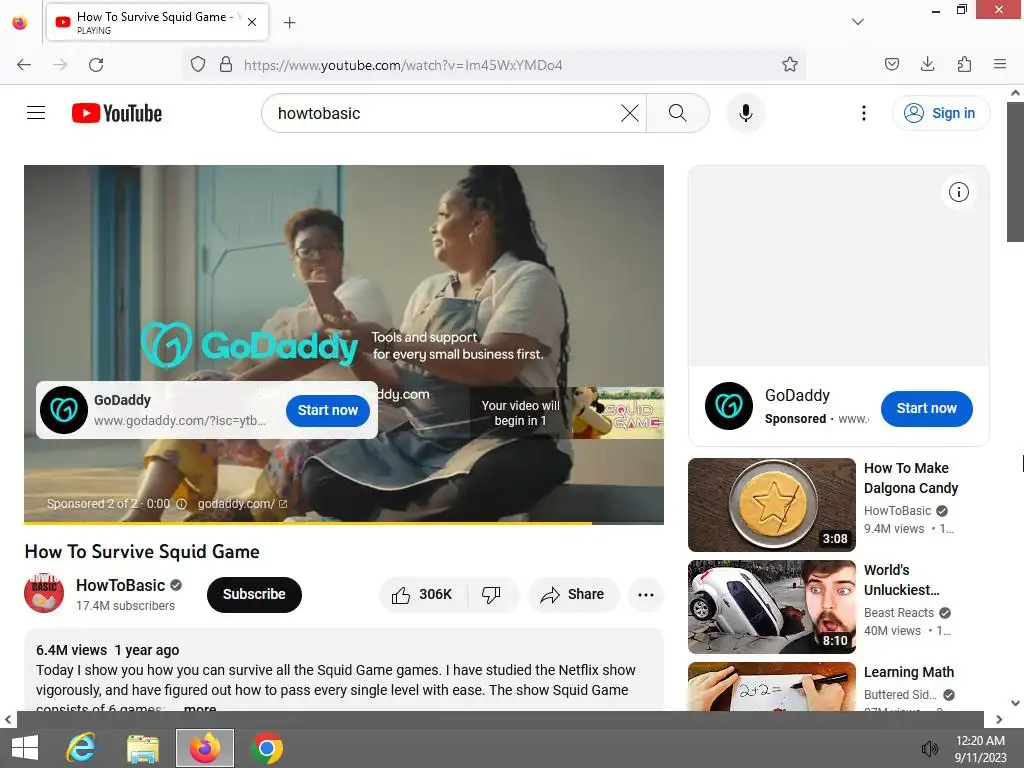Viewport: 1024px width, 768px height.
Task: Open the sidebar ad info icon
Action: (958, 192)
